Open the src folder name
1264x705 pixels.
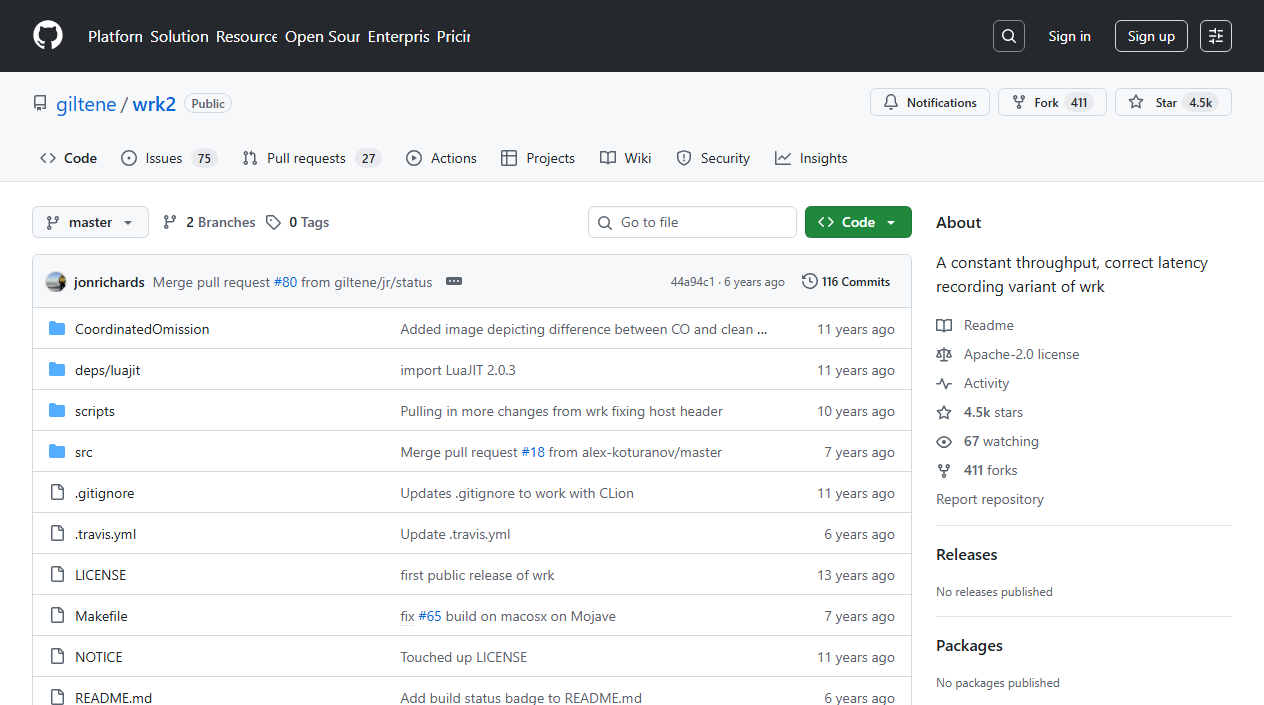click(x=84, y=452)
